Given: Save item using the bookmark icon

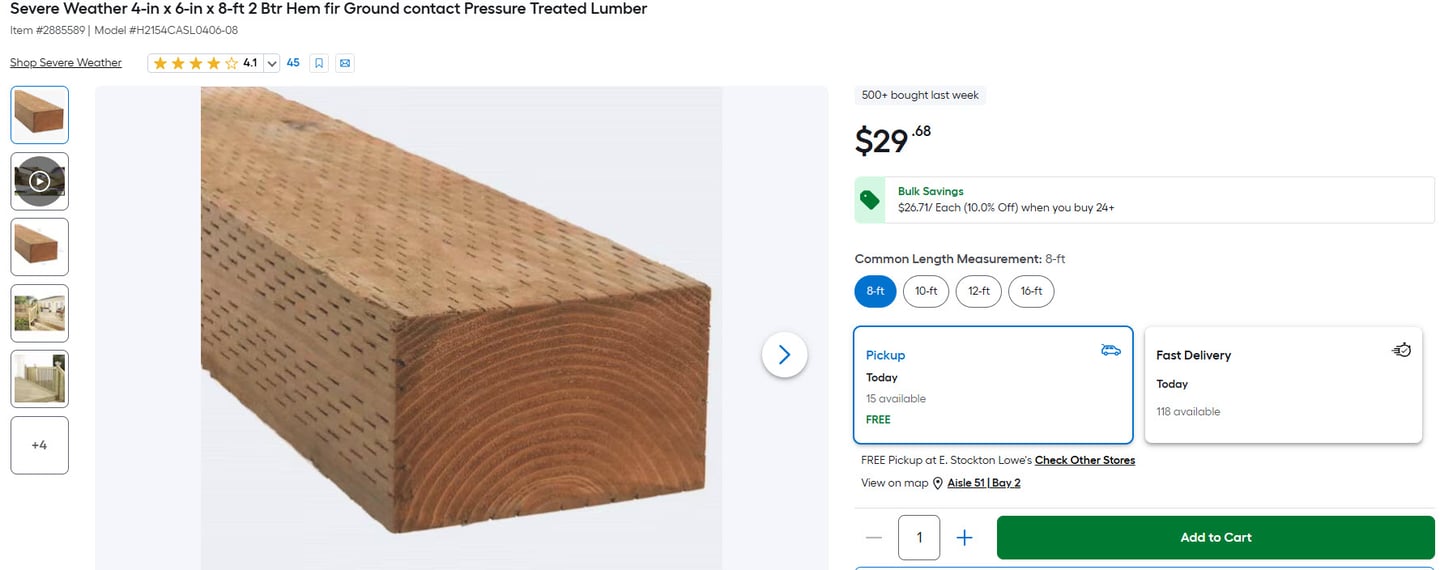Looking at the screenshot, I should (x=319, y=63).
